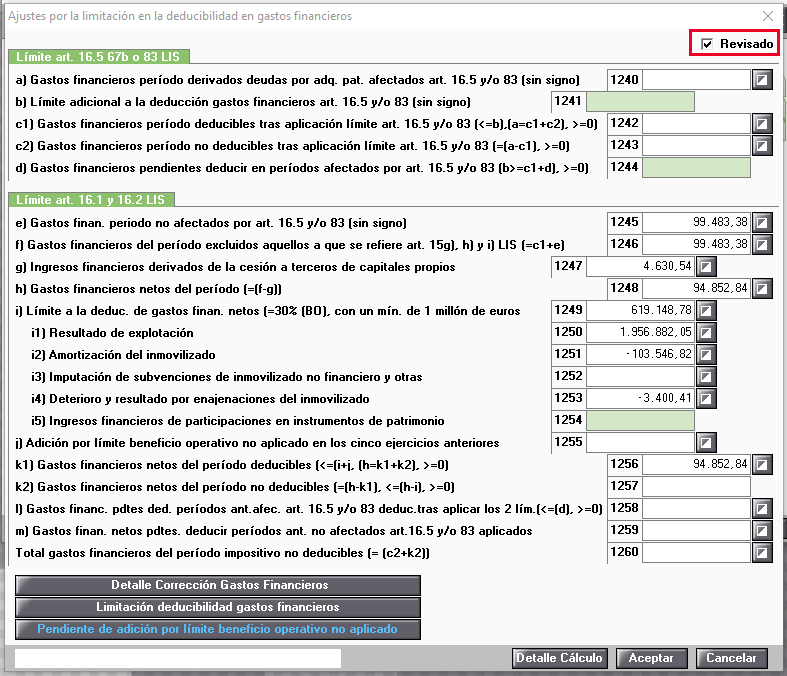Select the green field for box 1241
787x676 pixels.
(640, 101)
